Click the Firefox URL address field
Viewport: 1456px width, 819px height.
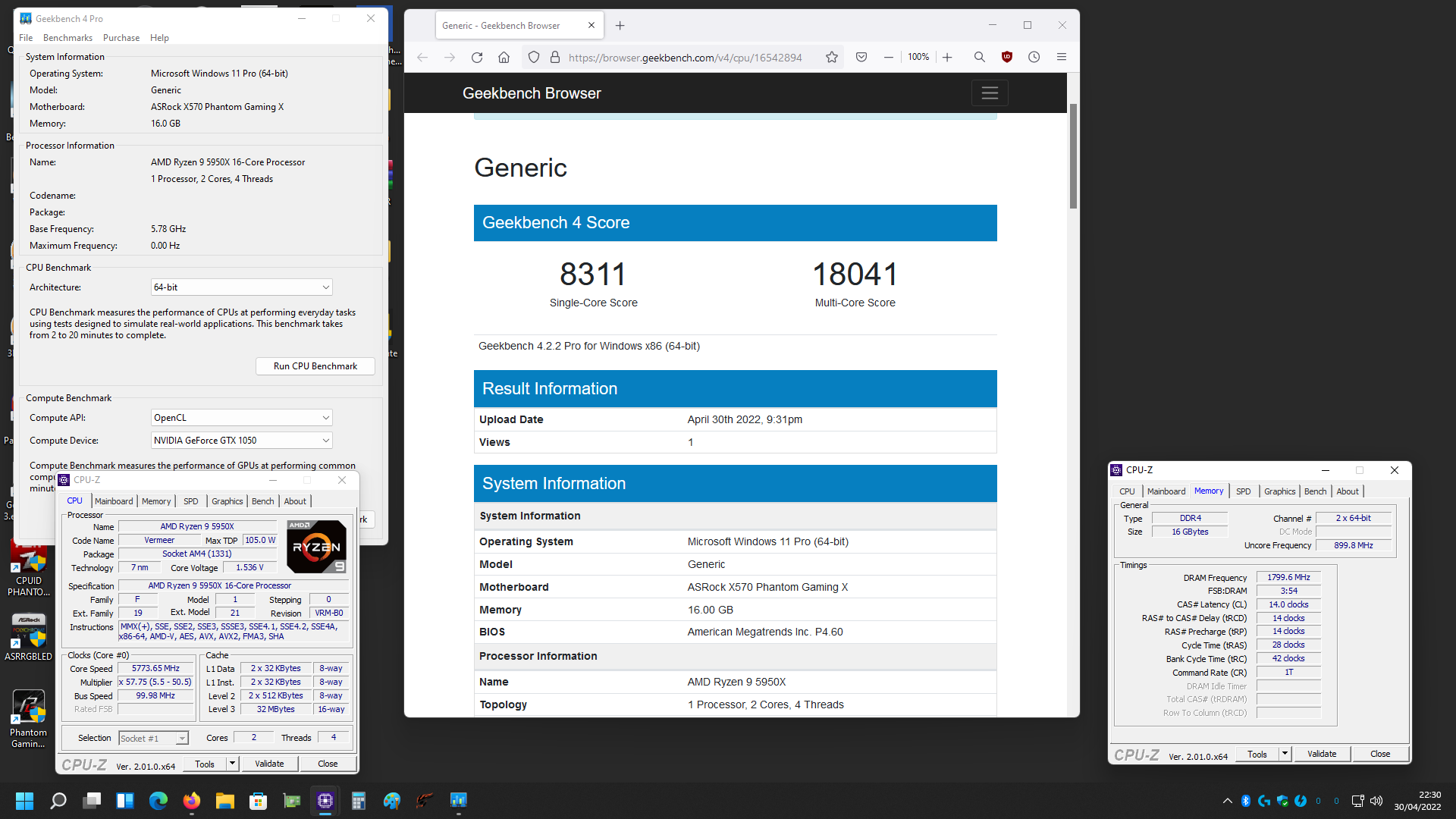[685, 57]
